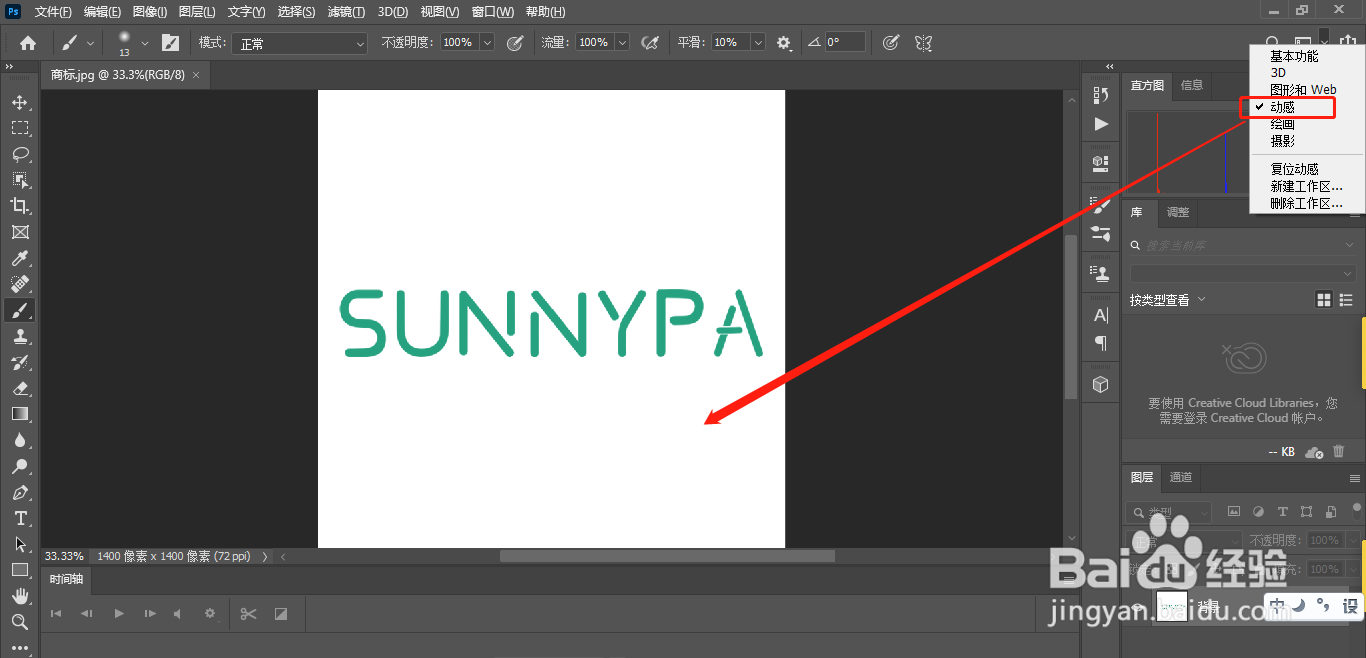The height and width of the screenshot is (658, 1366).
Task: Open the Brush Settings panel icon
Action: (1101, 205)
